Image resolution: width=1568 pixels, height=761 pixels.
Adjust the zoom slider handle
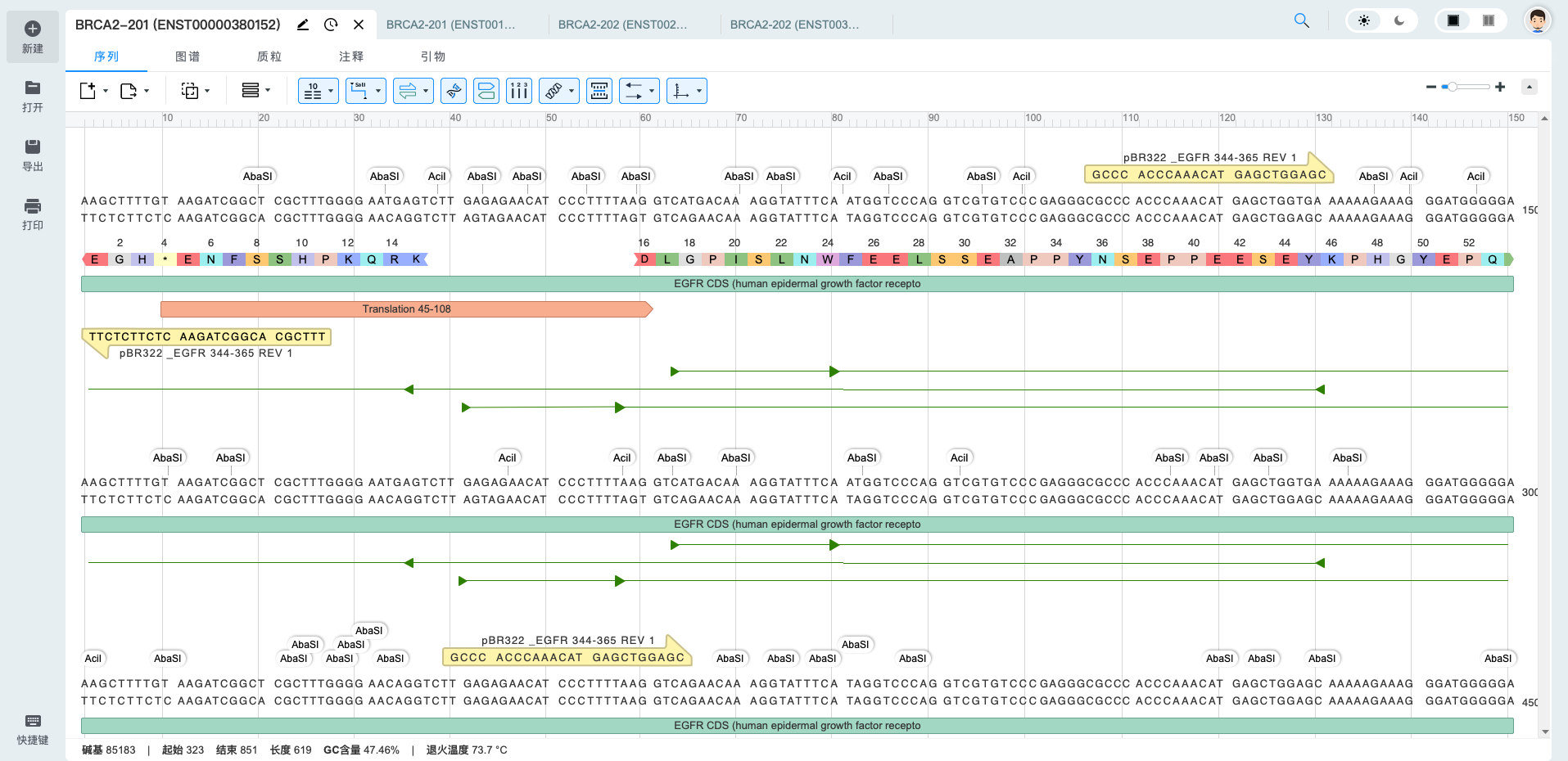coord(1452,87)
